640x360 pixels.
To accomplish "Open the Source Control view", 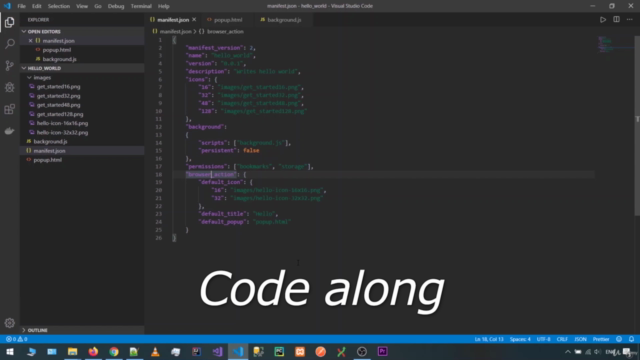I will pyautogui.click(x=9, y=65).
